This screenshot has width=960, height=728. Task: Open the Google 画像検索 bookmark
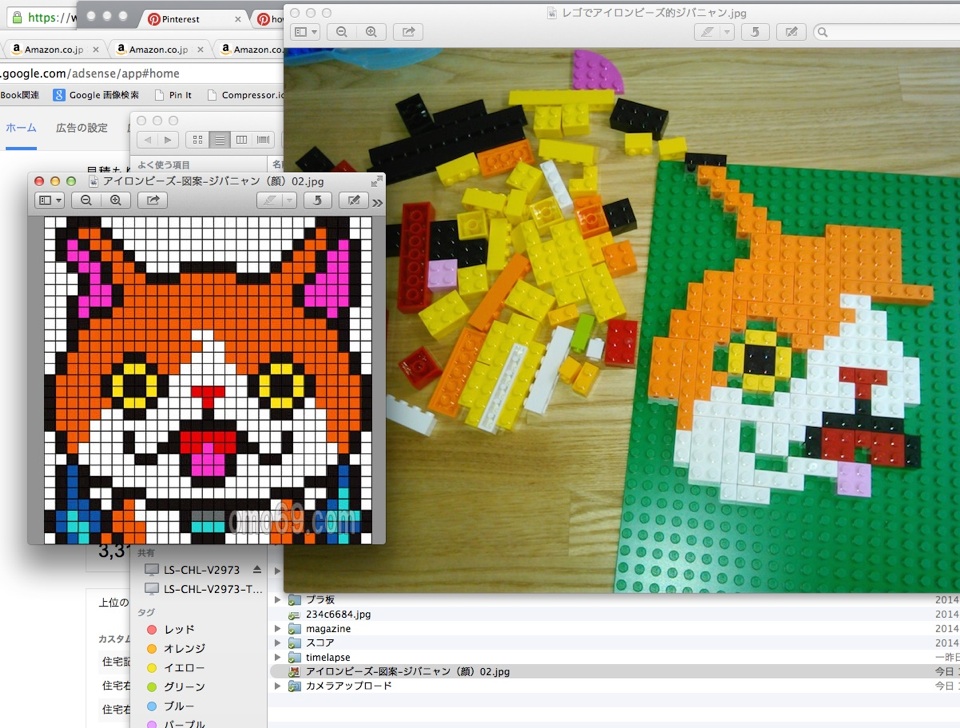click(x=96, y=95)
